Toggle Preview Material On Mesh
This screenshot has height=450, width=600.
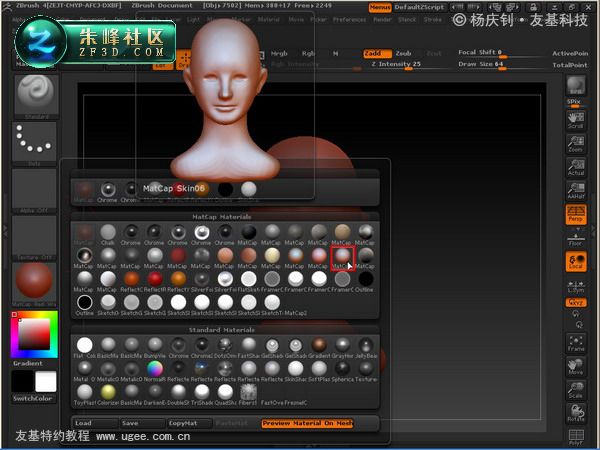tap(307, 423)
